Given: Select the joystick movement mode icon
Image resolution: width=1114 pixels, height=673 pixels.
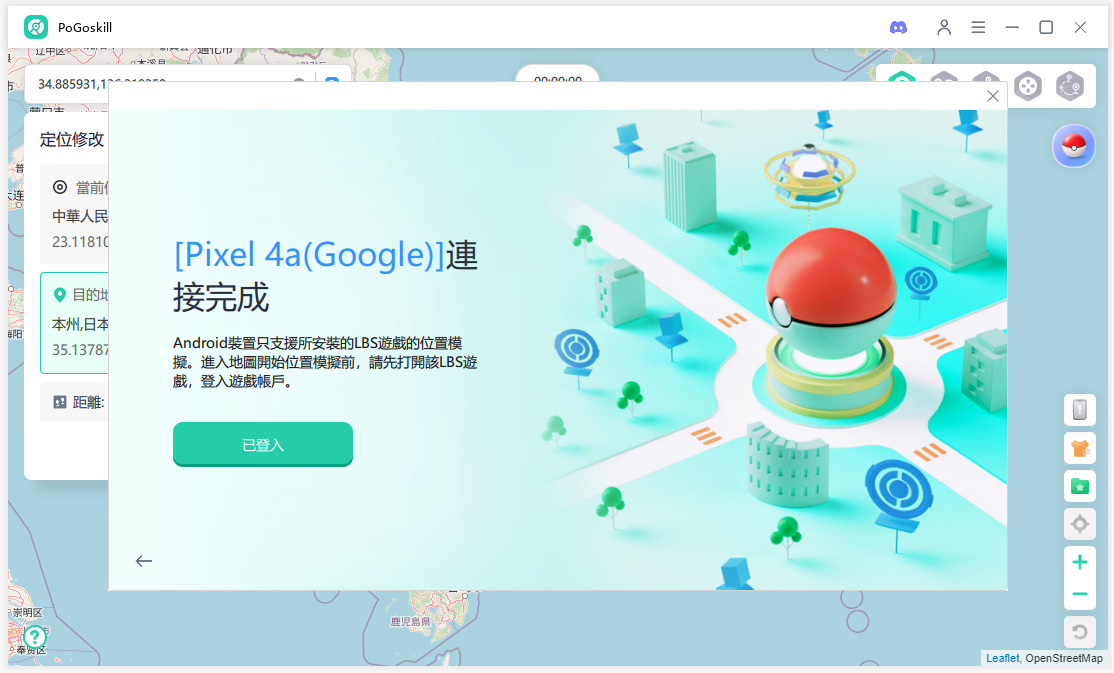Looking at the screenshot, I should [1028, 87].
